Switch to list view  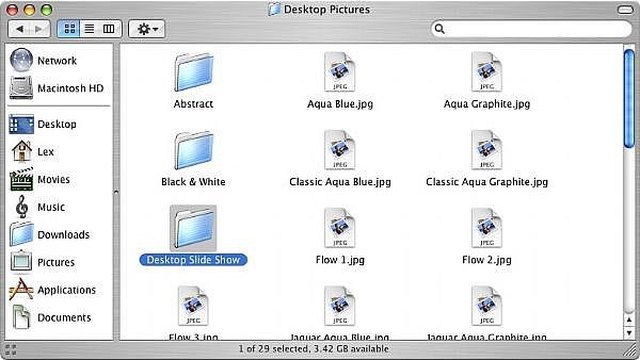(x=89, y=29)
